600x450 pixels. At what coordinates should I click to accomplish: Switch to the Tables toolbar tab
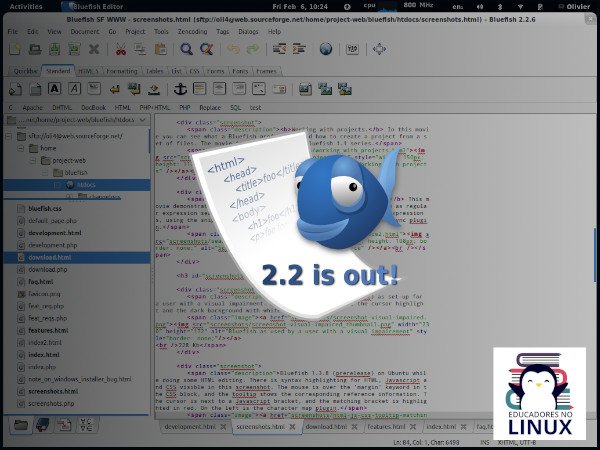pos(155,71)
